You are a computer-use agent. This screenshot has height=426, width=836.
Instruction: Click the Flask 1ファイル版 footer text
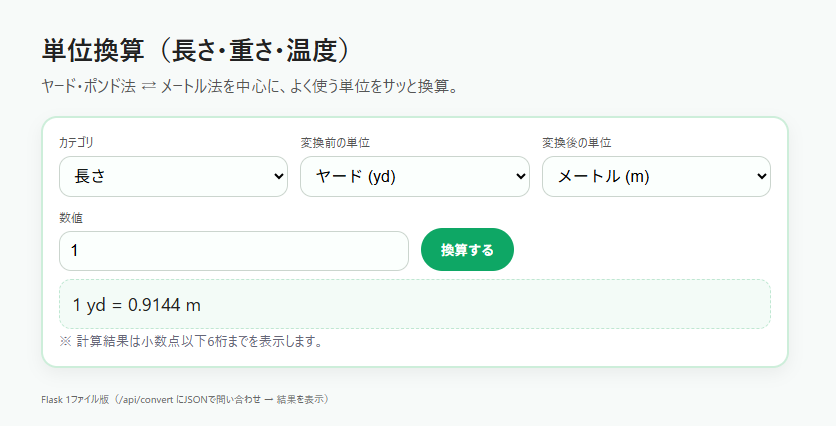[x=75, y=399]
